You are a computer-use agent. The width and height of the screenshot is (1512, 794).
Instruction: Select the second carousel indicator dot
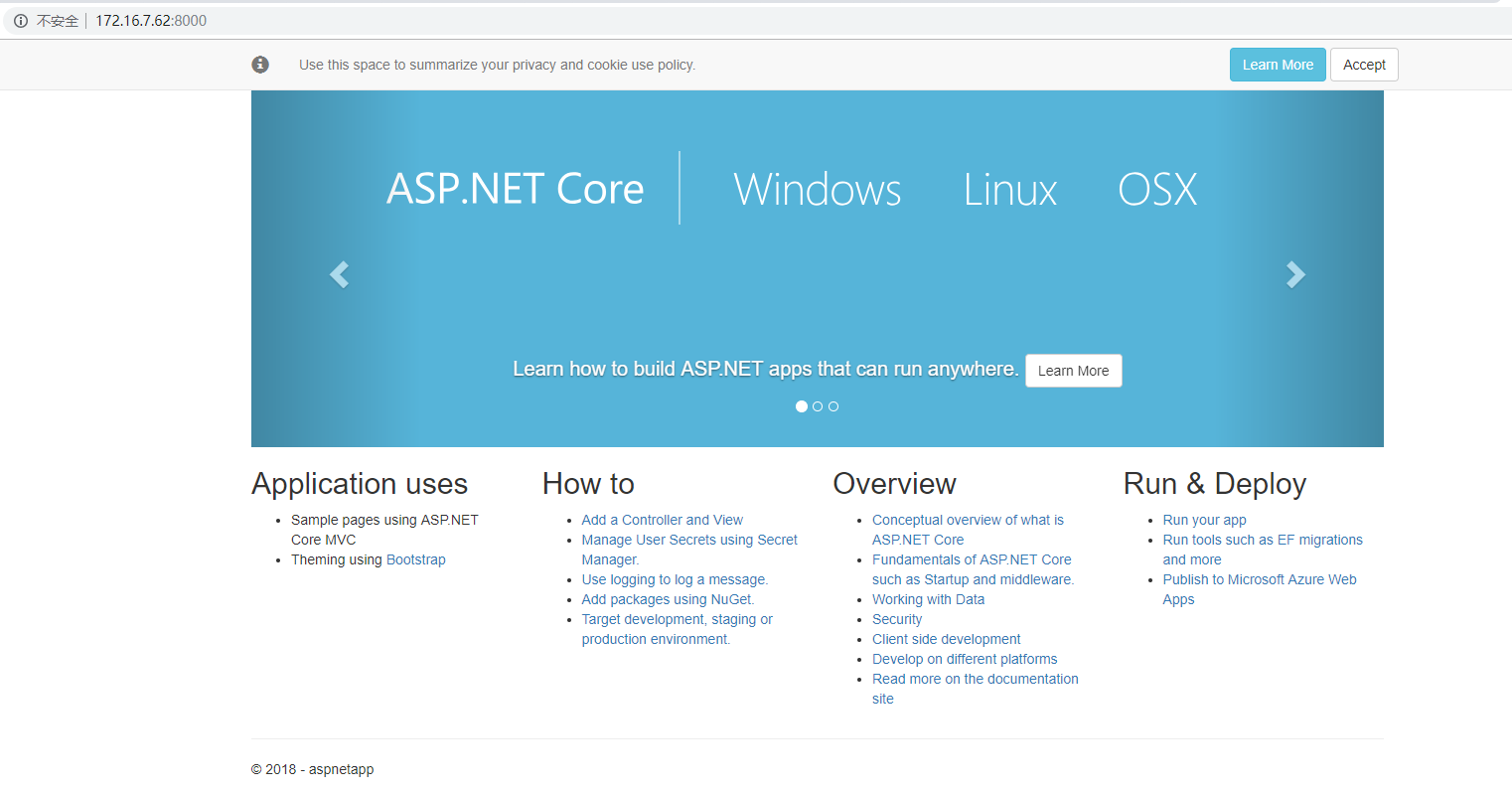tap(818, 406)
